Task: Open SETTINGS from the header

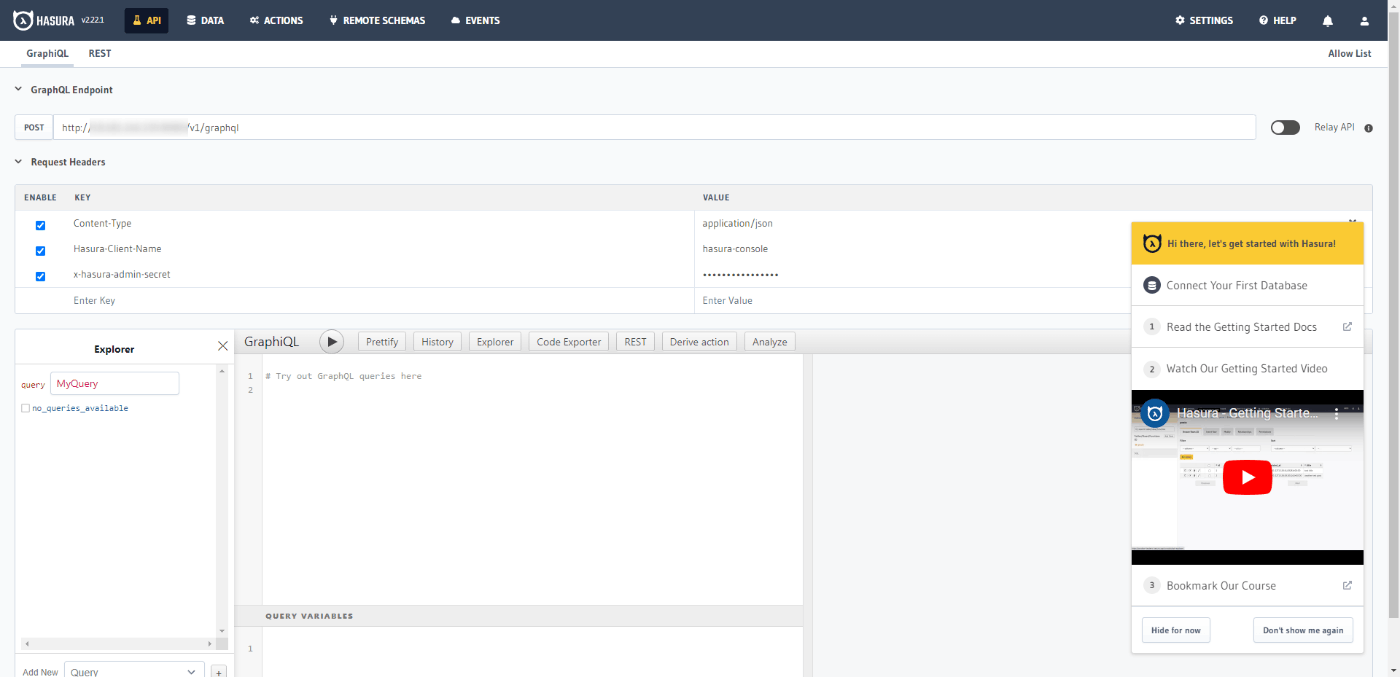Action: click(1204, 20)
